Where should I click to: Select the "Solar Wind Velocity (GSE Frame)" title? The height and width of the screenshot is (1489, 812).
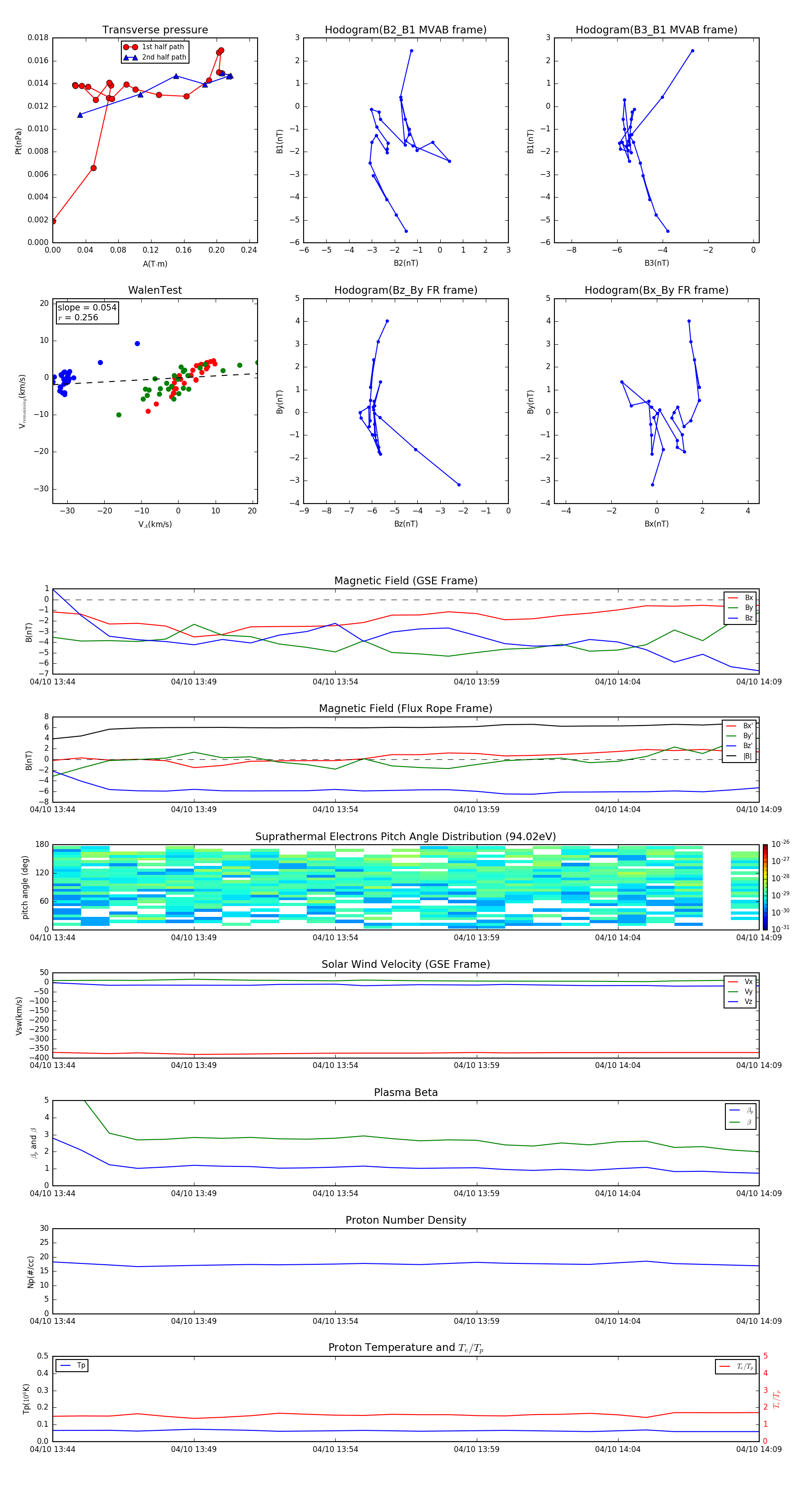406,964
